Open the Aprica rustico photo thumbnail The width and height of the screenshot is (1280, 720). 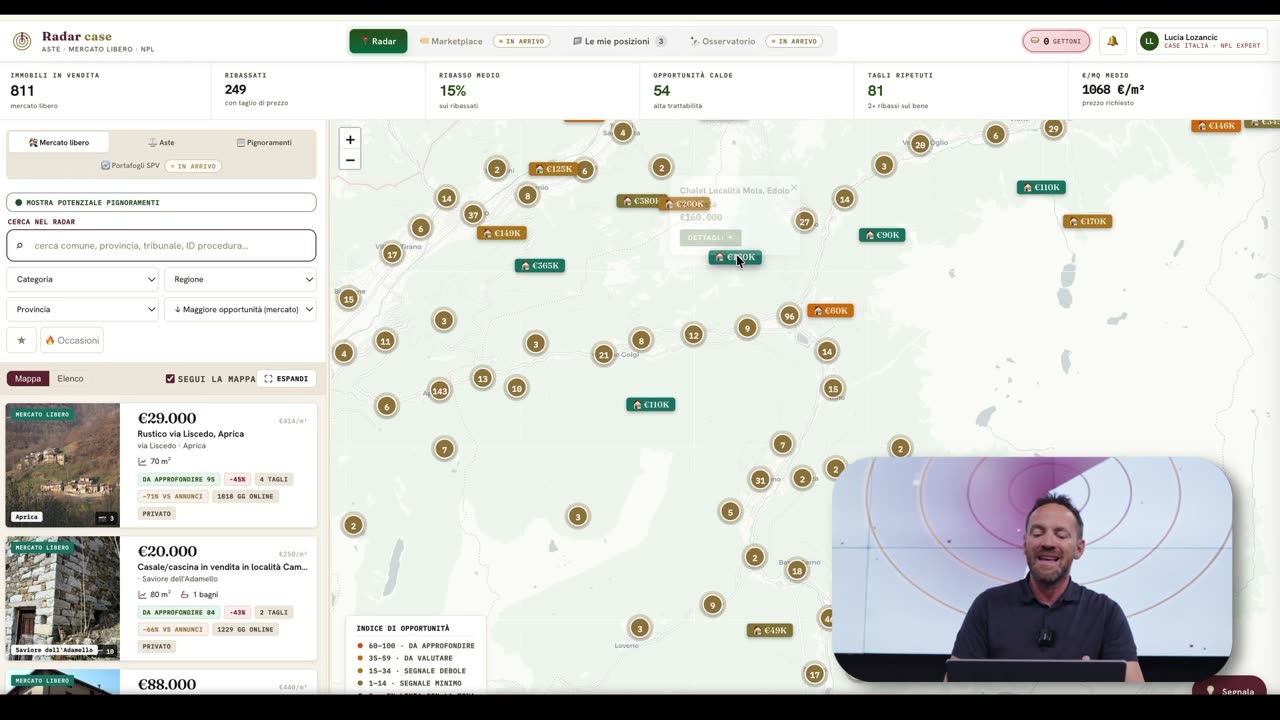63,465
